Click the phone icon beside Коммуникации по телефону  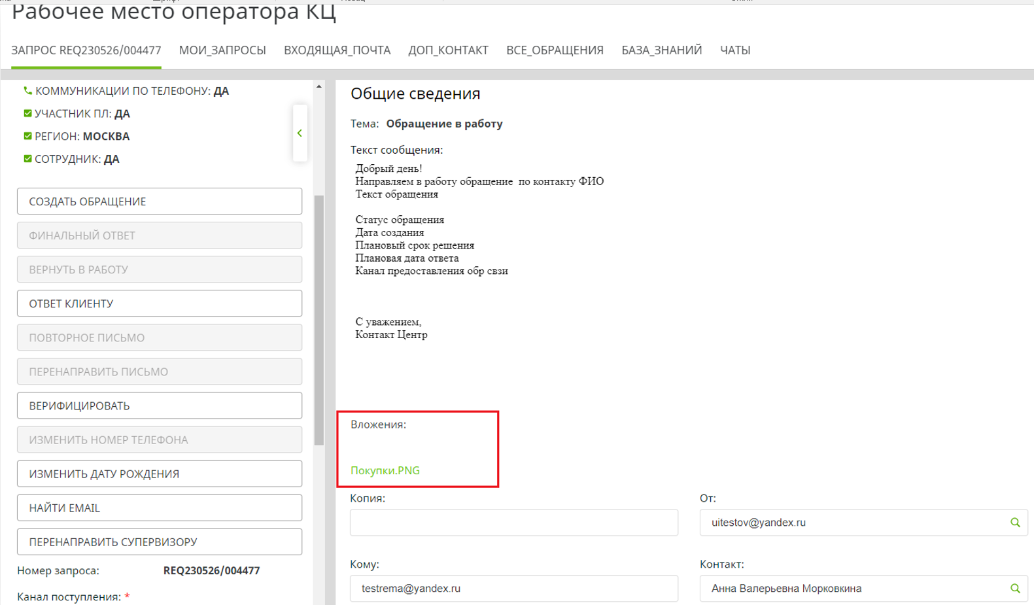click(x=27, y=91)
